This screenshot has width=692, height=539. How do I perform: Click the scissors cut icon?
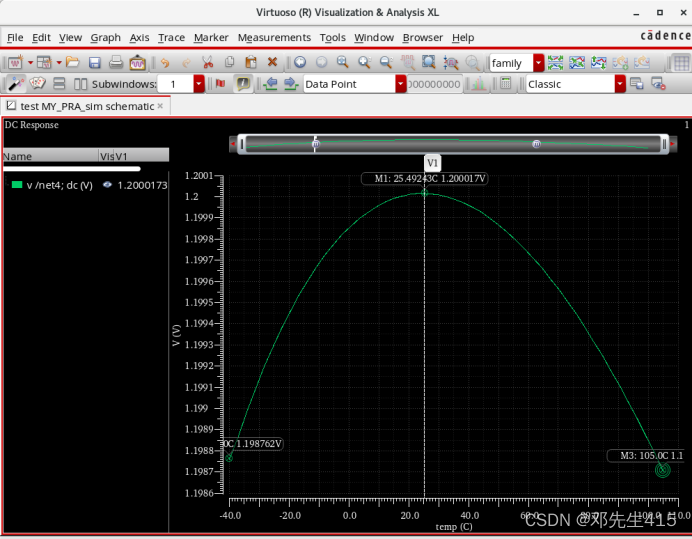[207, 62]
